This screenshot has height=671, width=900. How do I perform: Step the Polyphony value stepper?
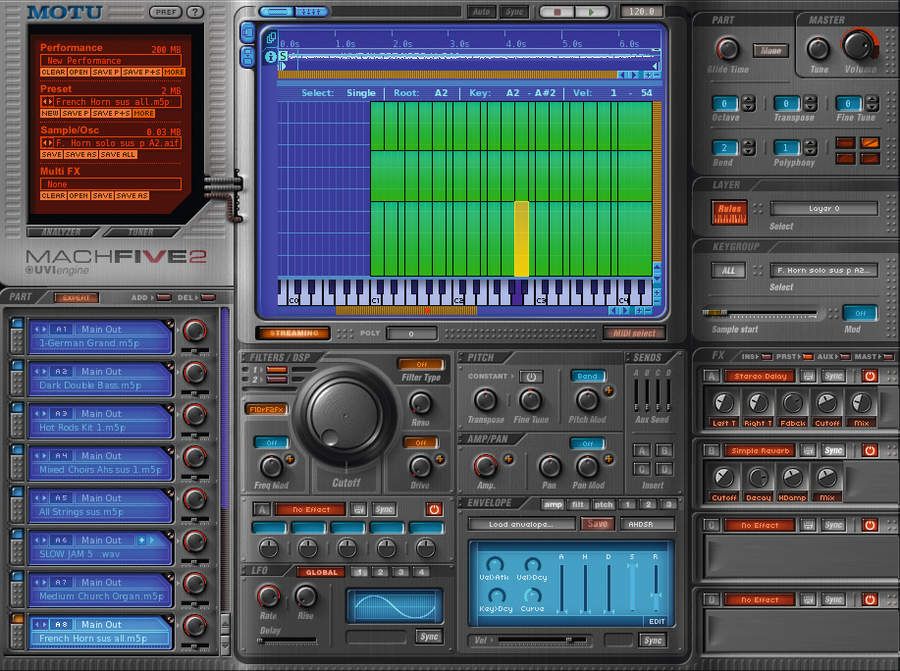click(x=810, y=148)
